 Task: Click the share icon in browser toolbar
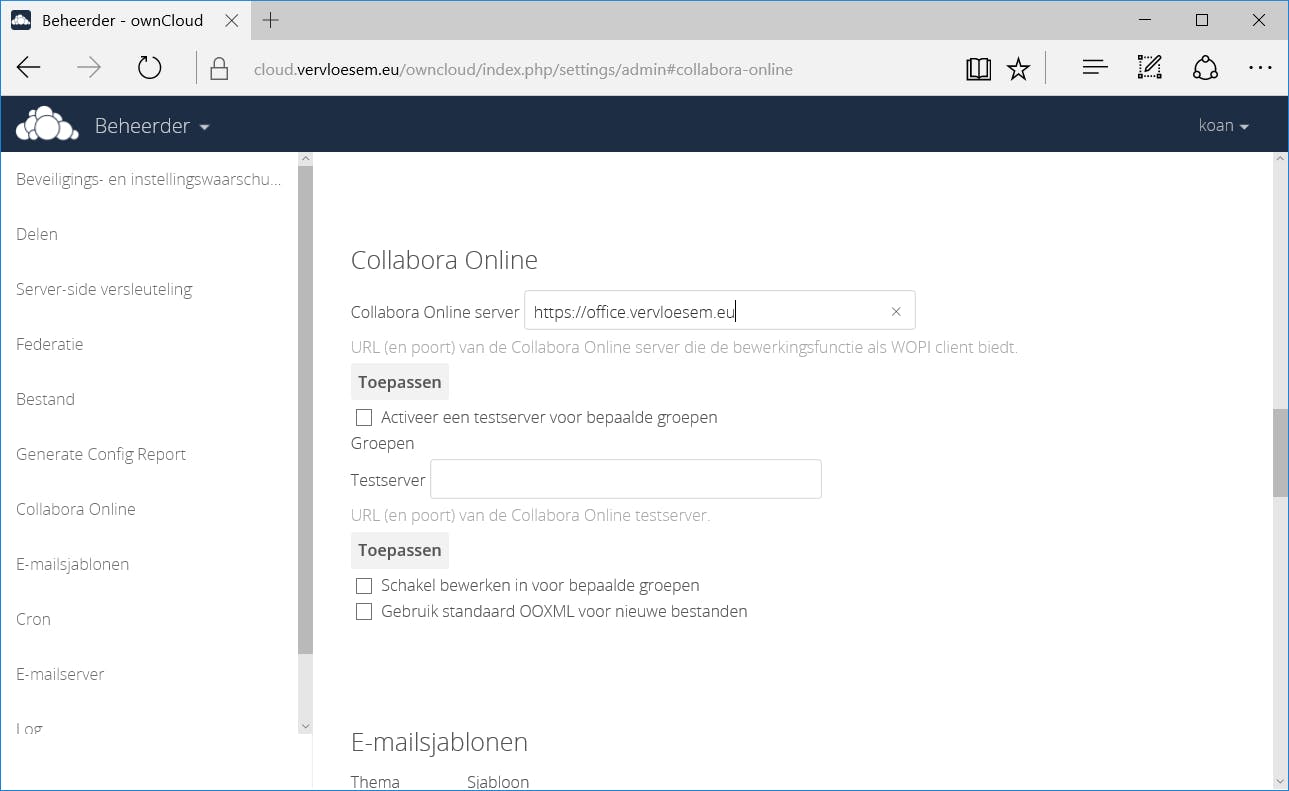point(1205,68)
